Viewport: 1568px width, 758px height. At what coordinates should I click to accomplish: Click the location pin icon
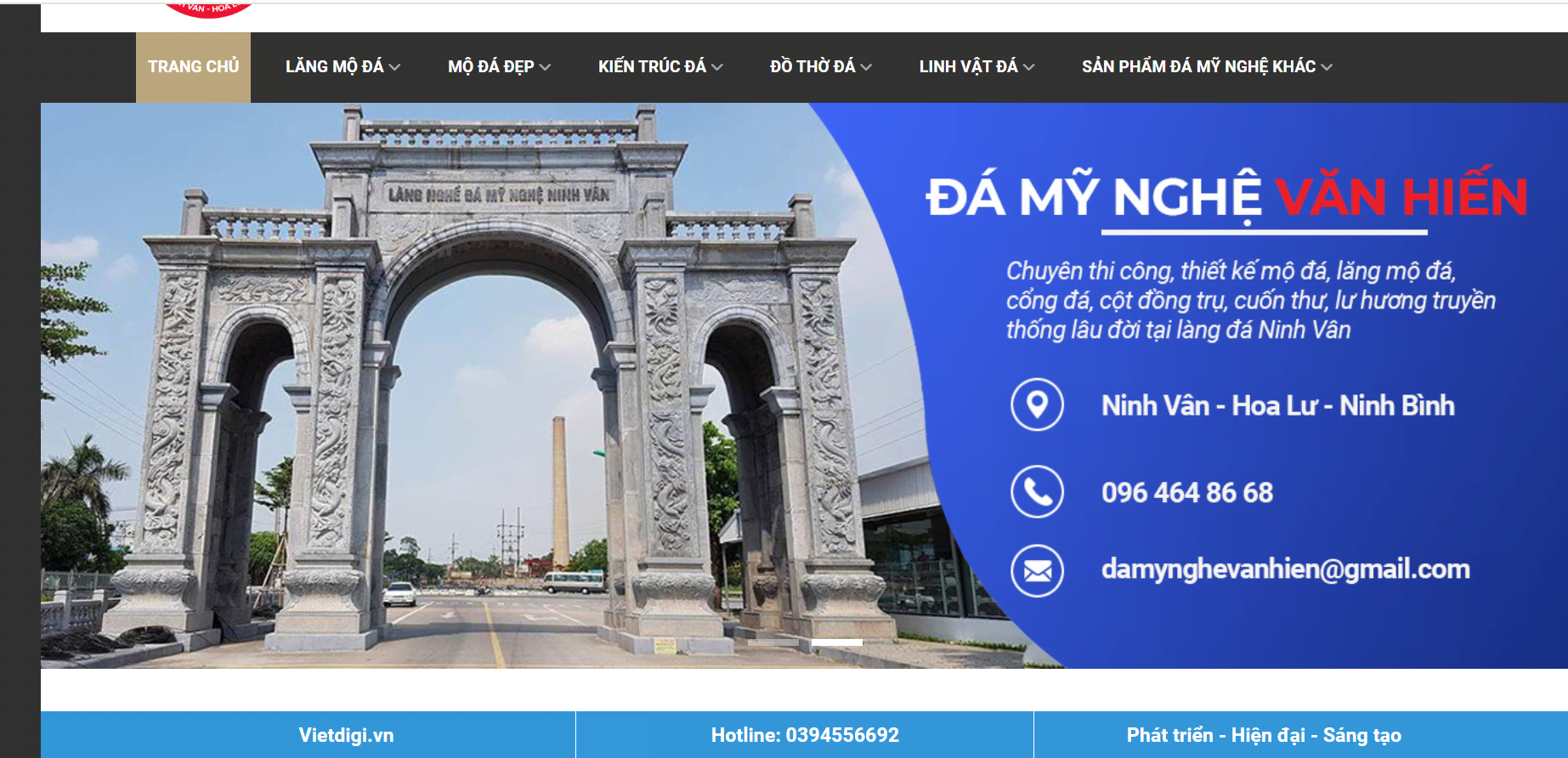1037,404
